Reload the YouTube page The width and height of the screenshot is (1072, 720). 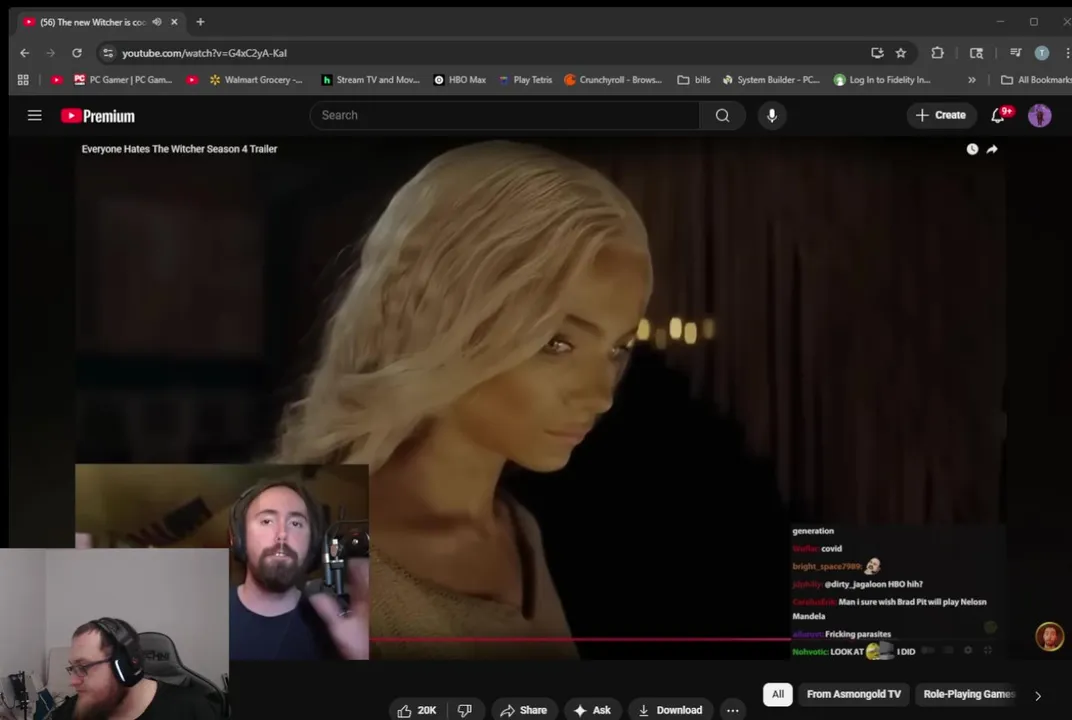(77, 53)
